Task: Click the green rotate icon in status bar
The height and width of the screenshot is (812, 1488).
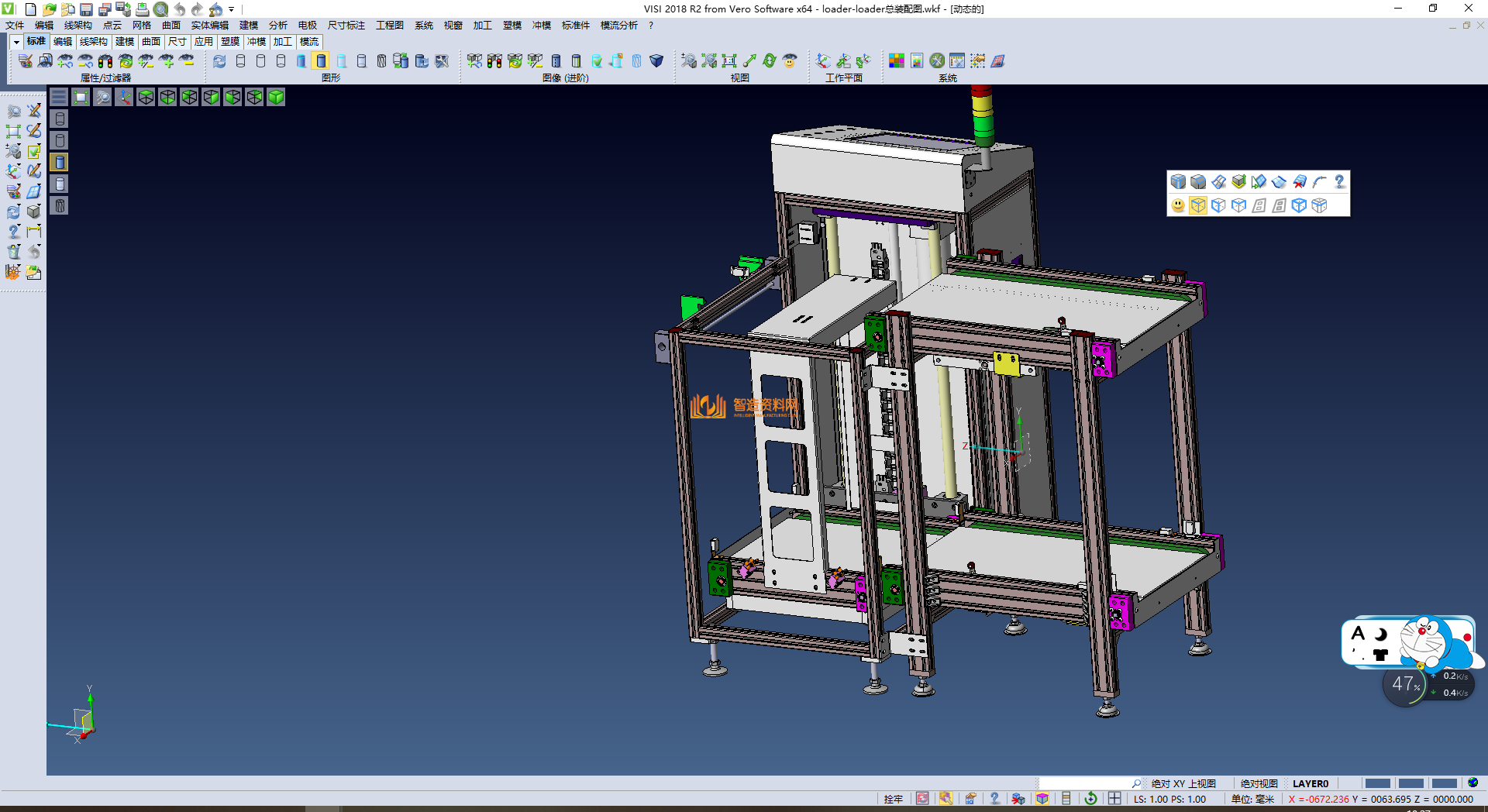Action: coord(1090,799)
